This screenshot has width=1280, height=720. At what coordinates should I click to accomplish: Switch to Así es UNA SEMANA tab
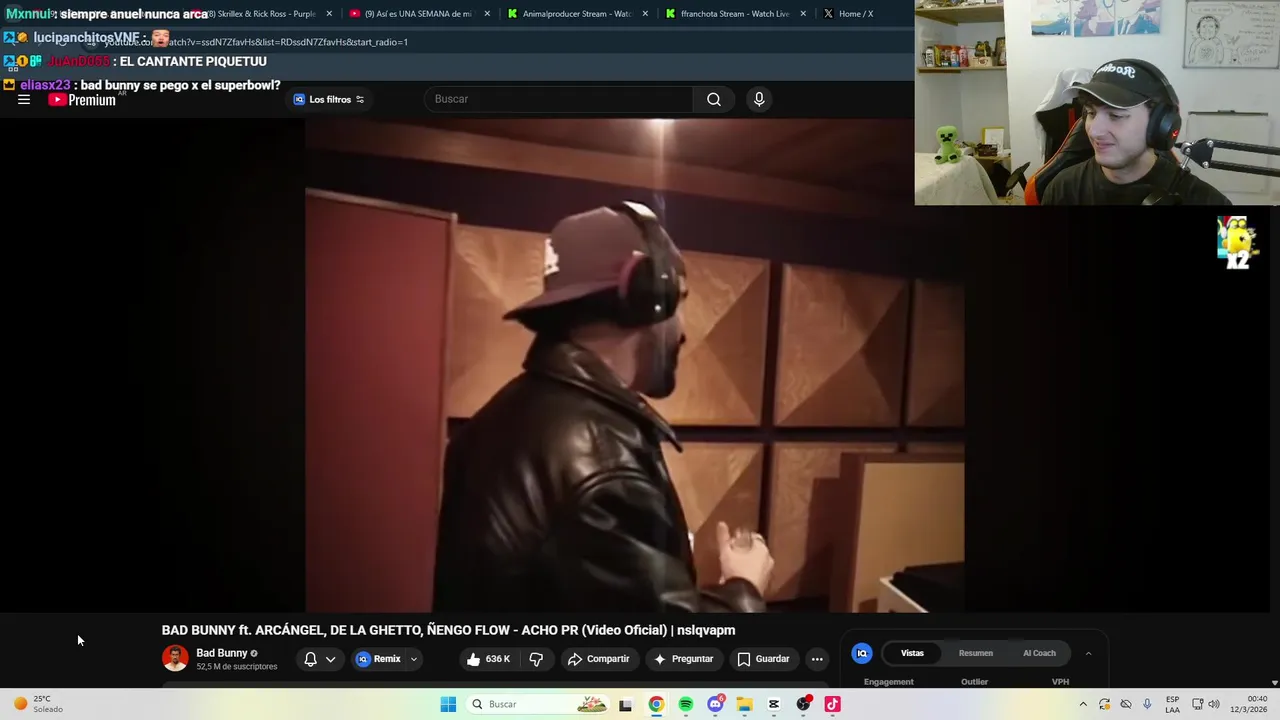coord(418,14)
